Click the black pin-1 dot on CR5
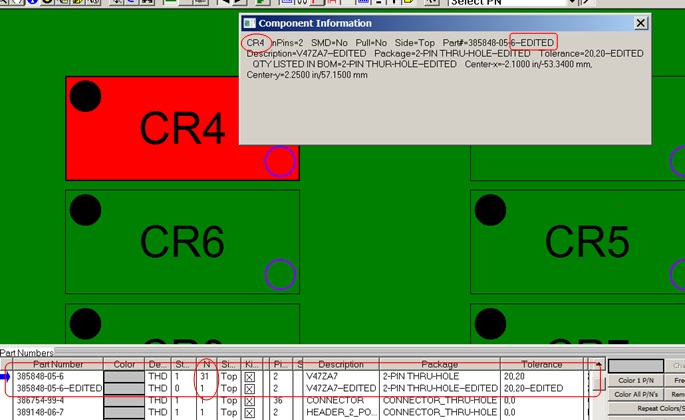The image size is (685, 420). (x=490, y=210)
